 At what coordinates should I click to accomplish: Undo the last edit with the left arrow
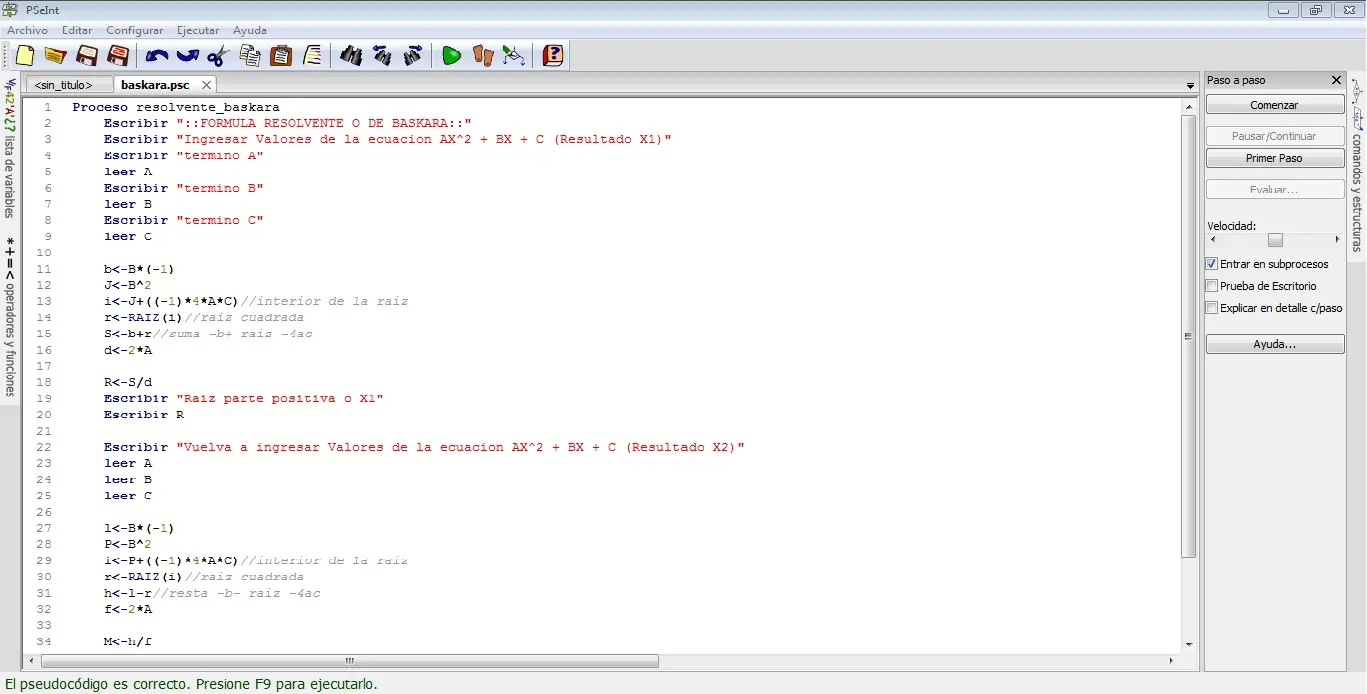(157, 56)
